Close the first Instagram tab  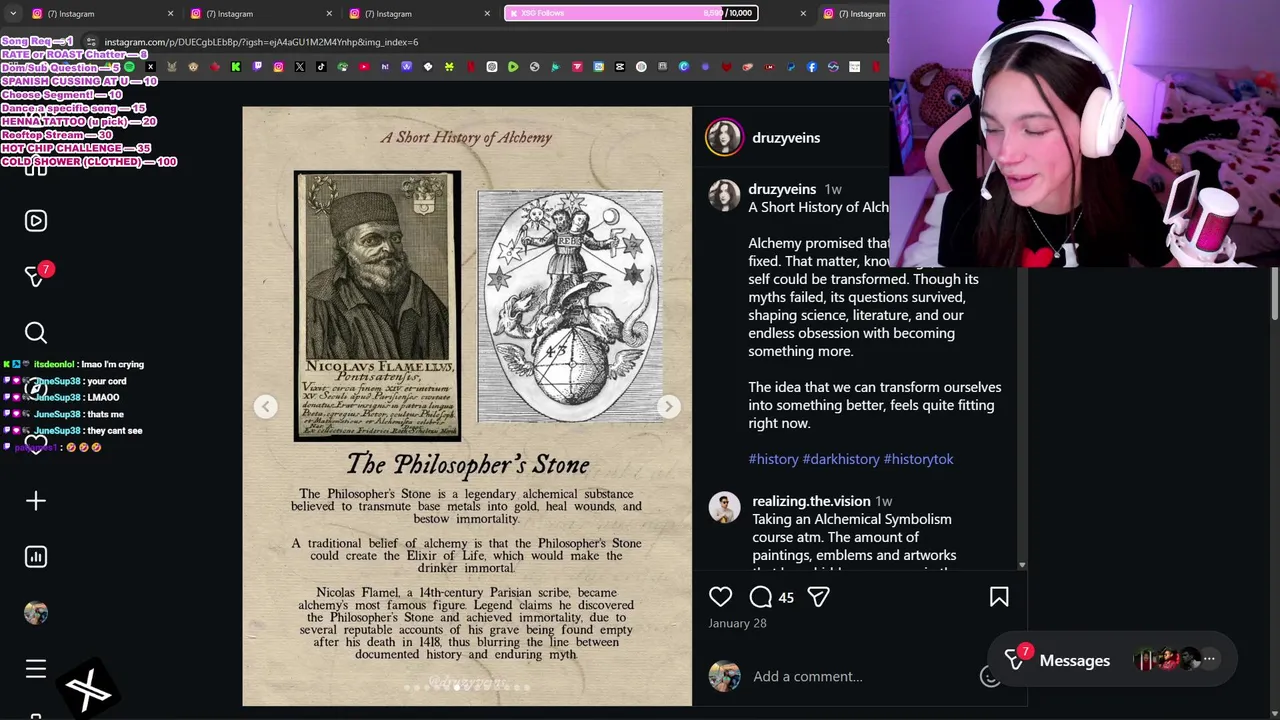click(x=170, y=14)
